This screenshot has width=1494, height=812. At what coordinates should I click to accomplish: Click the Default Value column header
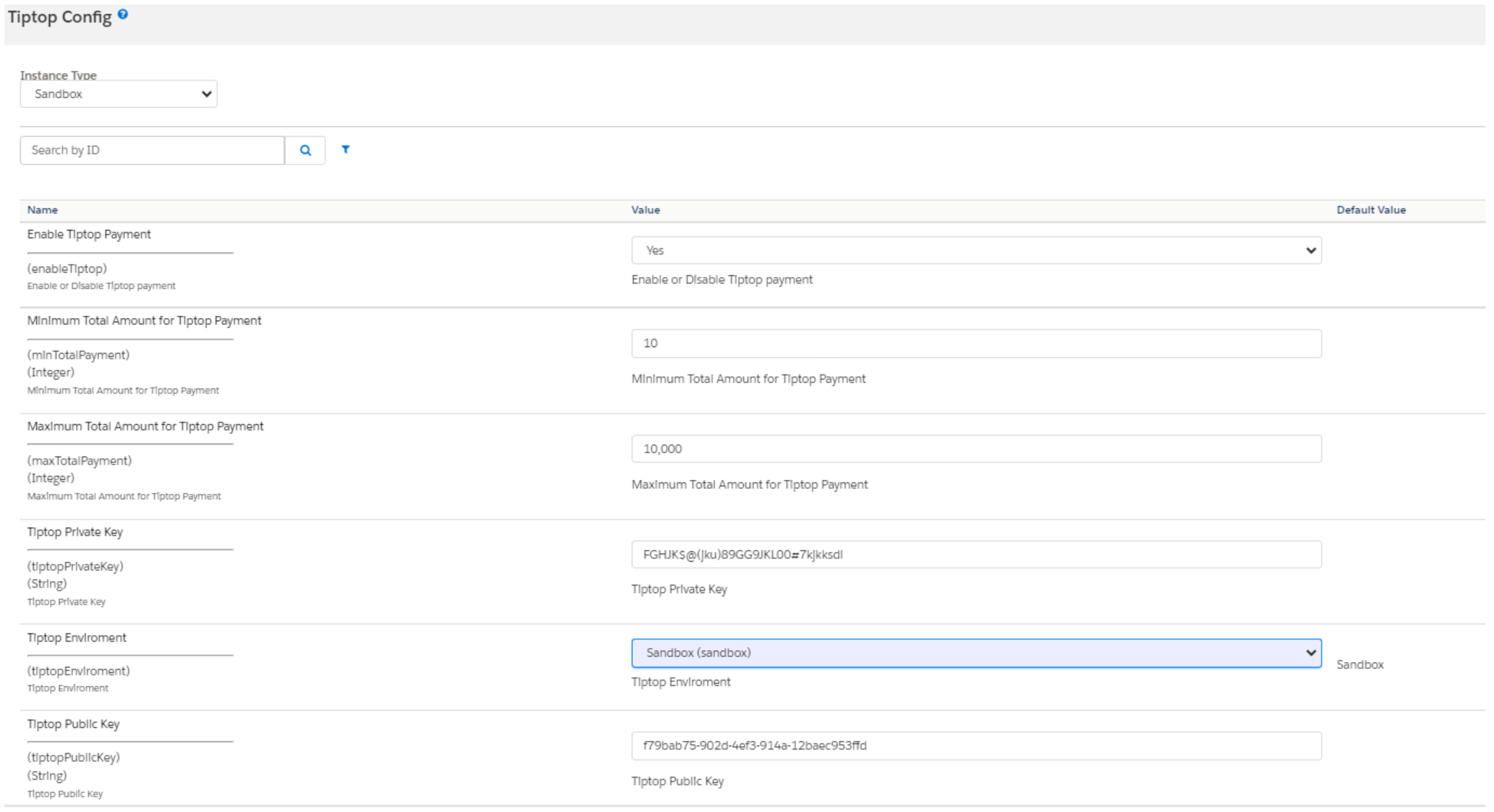[1371, 210]
